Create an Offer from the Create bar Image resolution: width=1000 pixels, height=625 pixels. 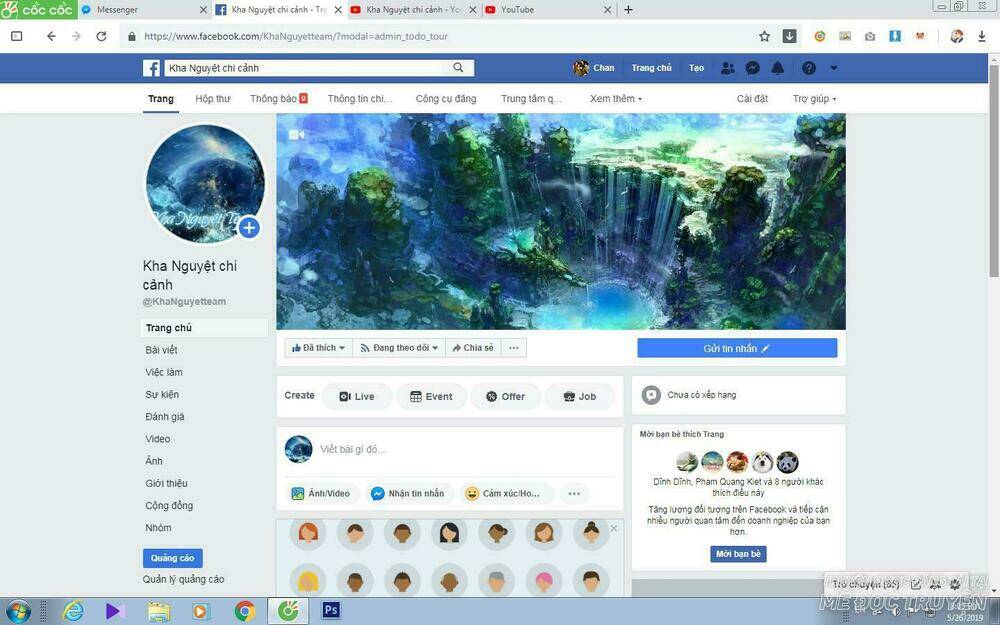[506, 395]
